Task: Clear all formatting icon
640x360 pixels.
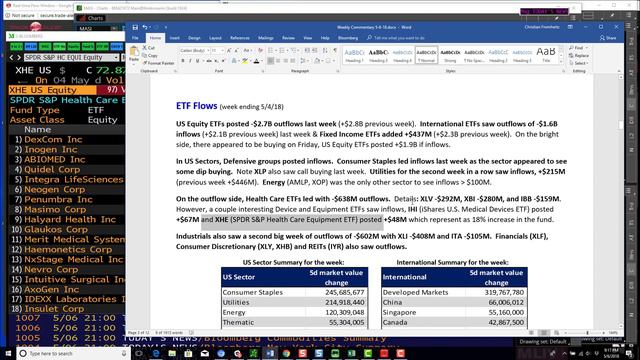Action: (x=260, y=50)
